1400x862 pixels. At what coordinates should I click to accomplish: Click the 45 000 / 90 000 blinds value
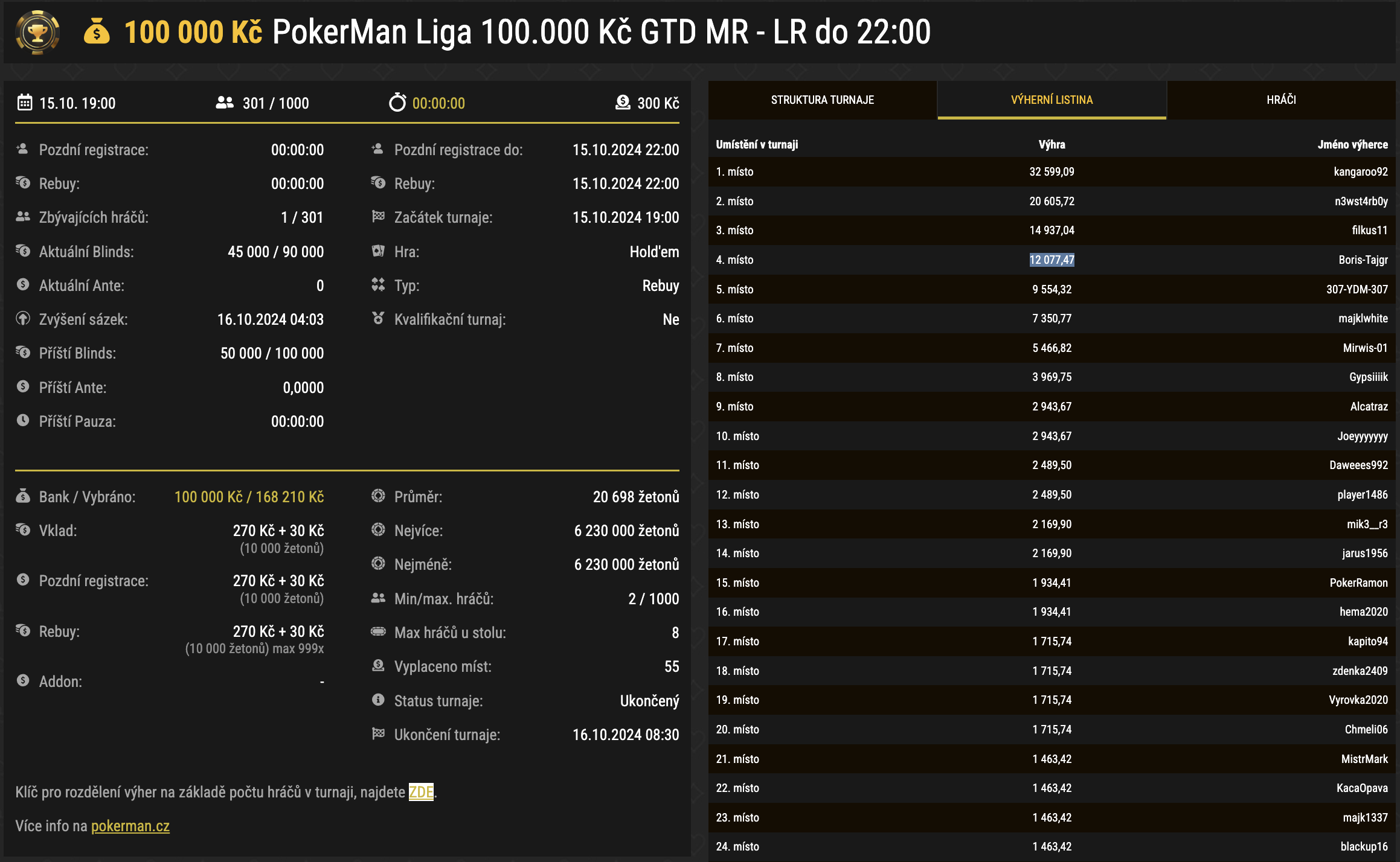[x=275, y=252]
